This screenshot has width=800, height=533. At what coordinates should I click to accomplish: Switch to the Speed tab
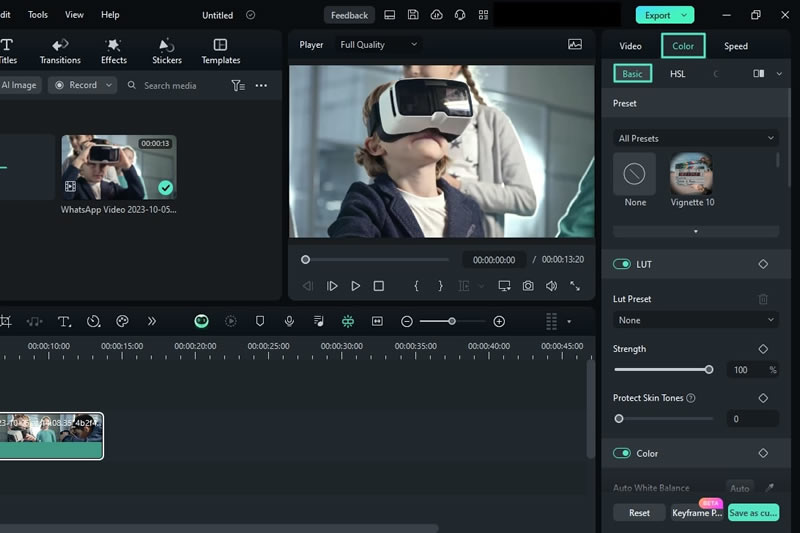click(736, 46)
